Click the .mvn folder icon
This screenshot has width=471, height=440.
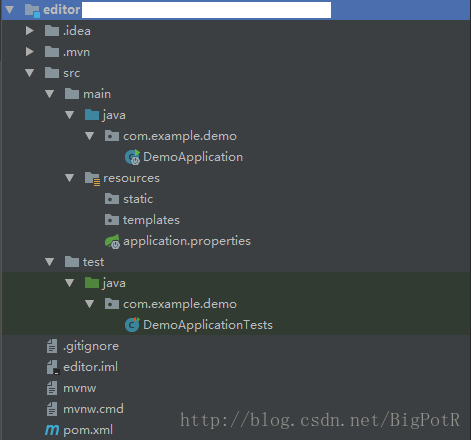point(52,52)
